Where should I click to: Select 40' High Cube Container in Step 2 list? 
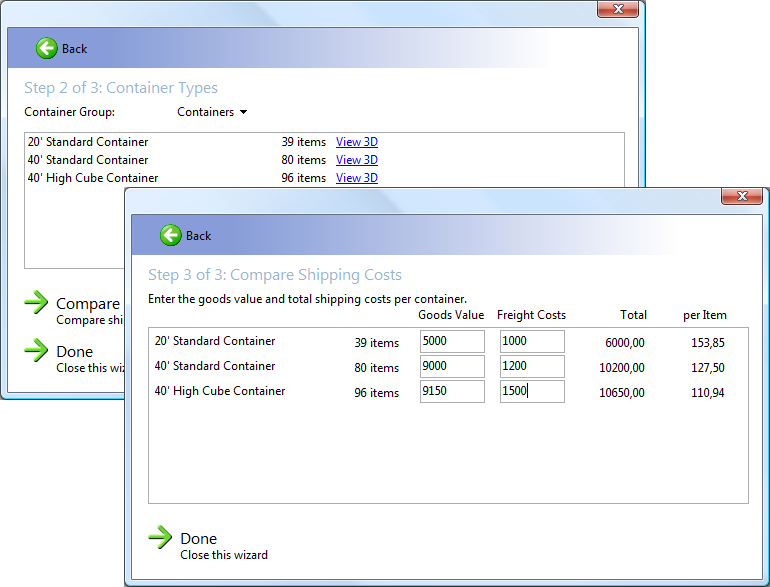[x=93, y=178]
